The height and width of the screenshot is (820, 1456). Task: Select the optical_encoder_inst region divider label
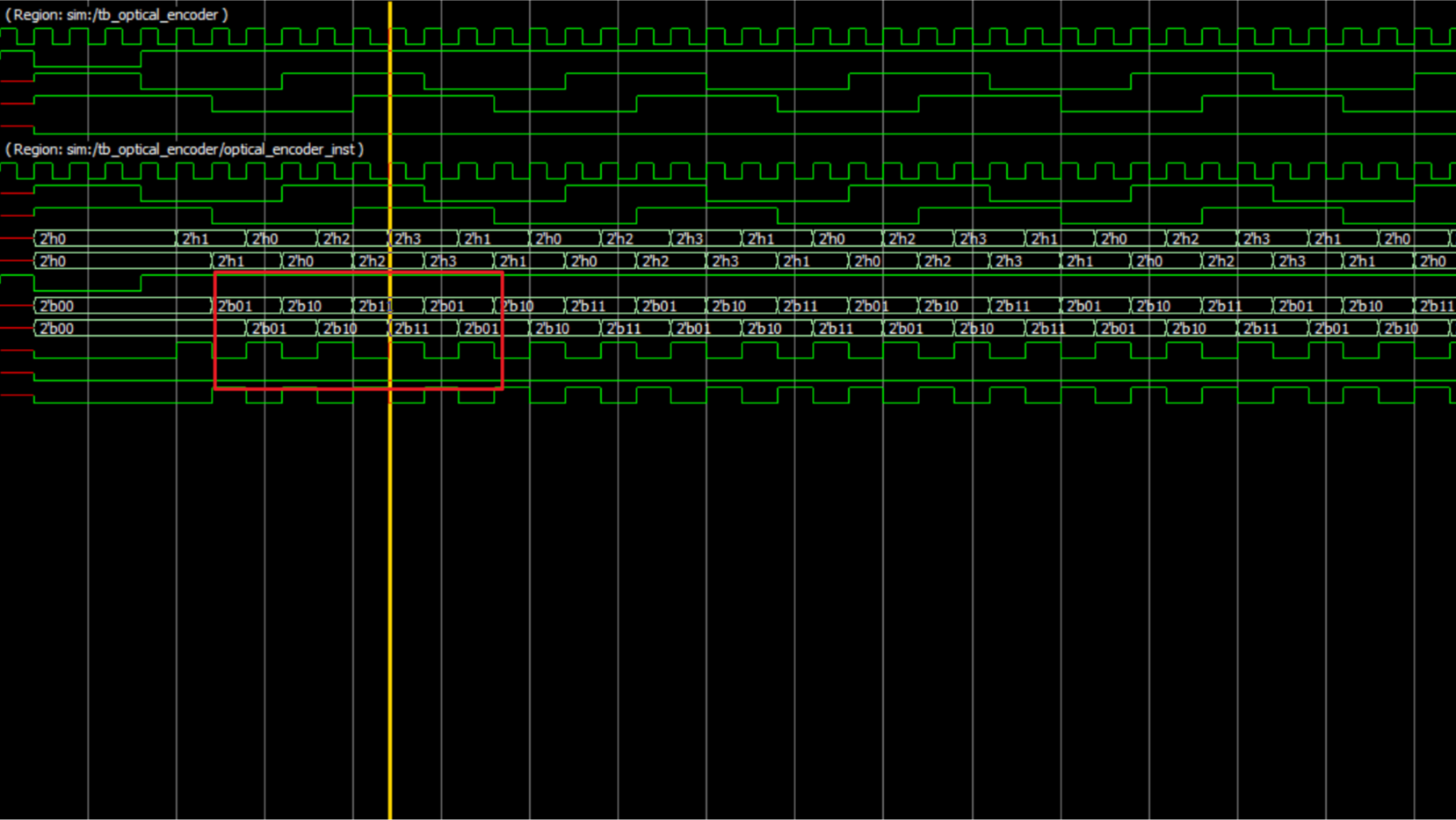pos(185,149)
